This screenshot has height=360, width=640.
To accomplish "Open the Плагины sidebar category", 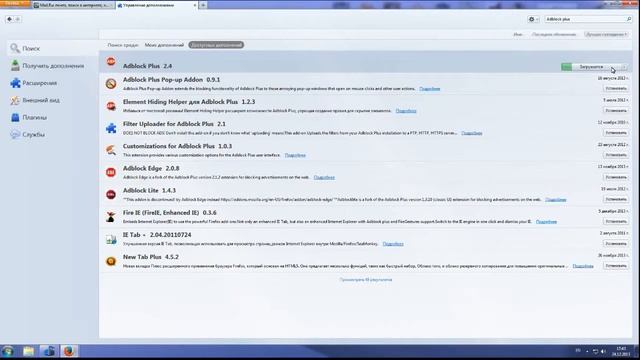I will tap(53, 117).
